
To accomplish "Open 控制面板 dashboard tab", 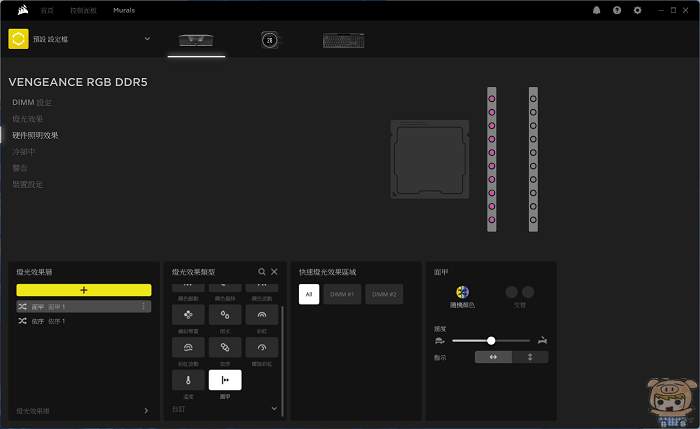I will click(x=83, y=10).
